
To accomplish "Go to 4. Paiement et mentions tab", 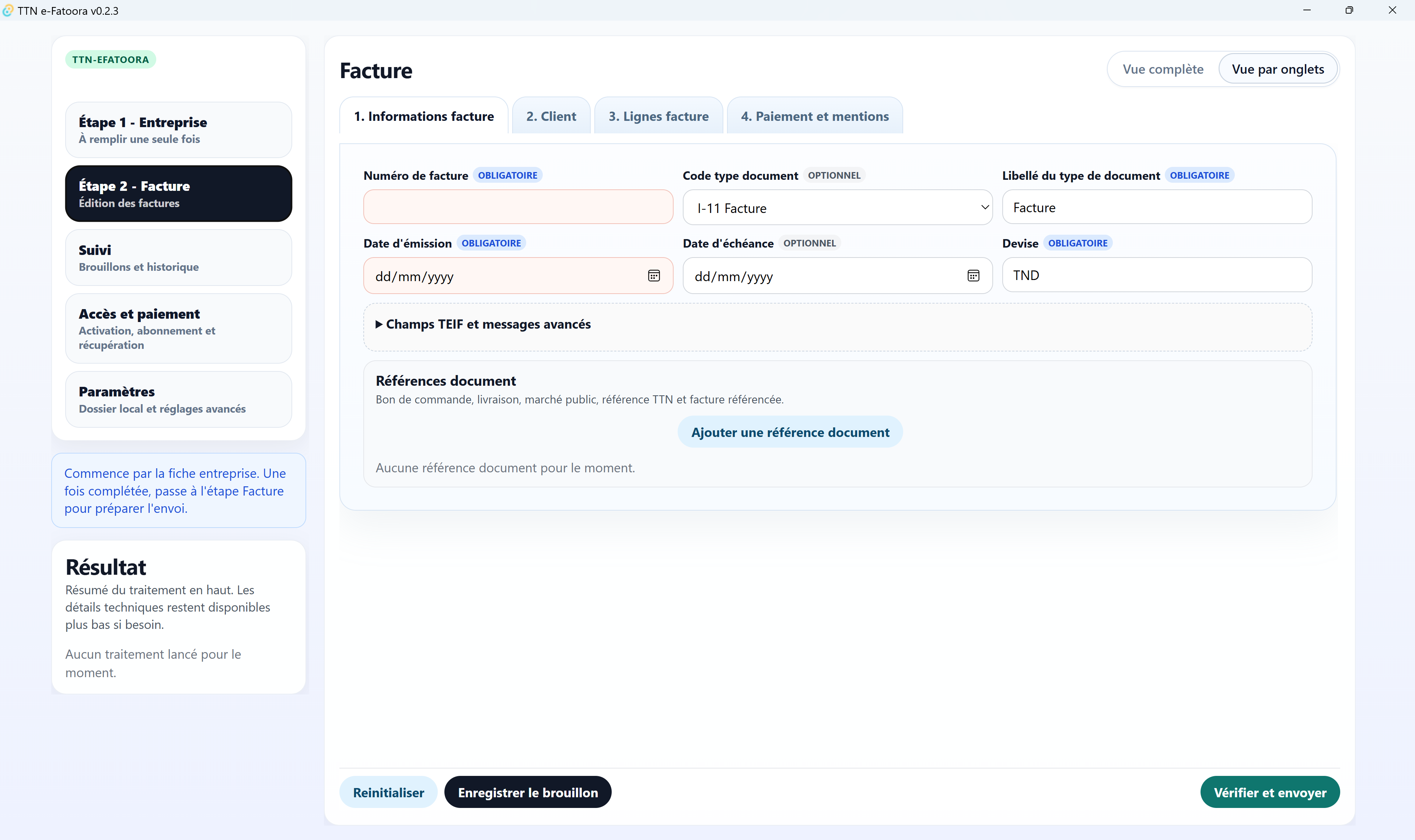I will [814, 116].
